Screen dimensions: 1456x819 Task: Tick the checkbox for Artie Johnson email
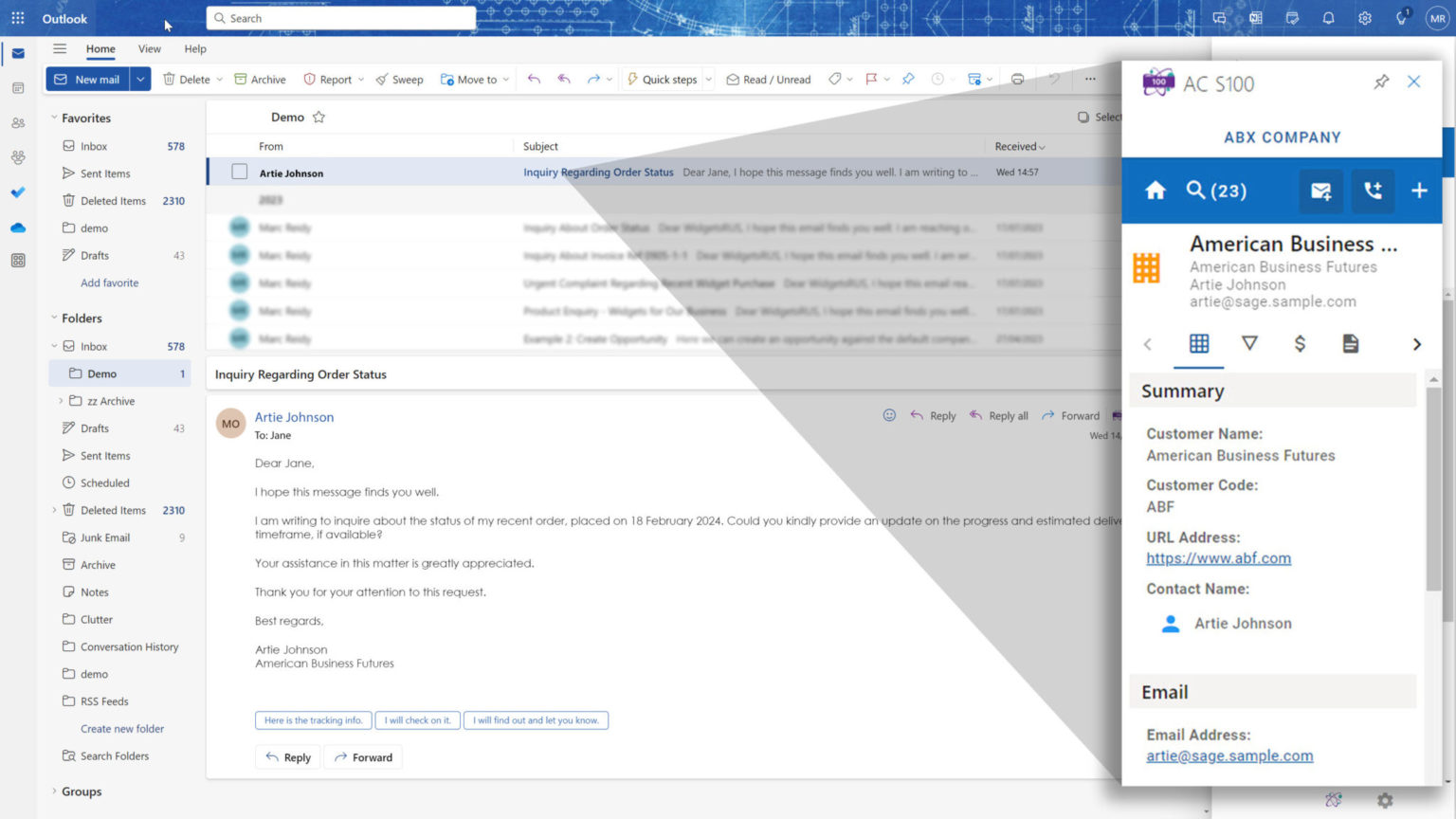240,172
